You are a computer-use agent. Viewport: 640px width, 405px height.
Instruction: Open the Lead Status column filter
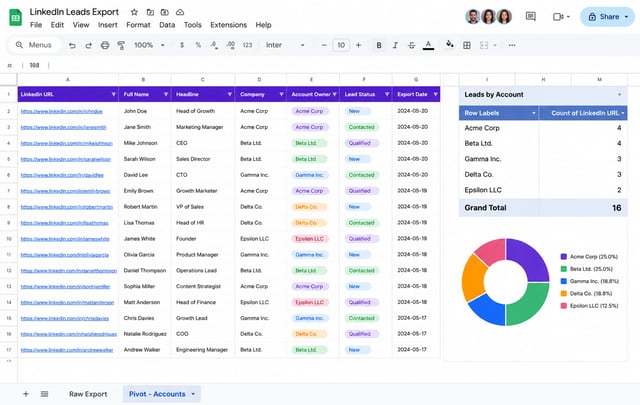click(387, 94)
